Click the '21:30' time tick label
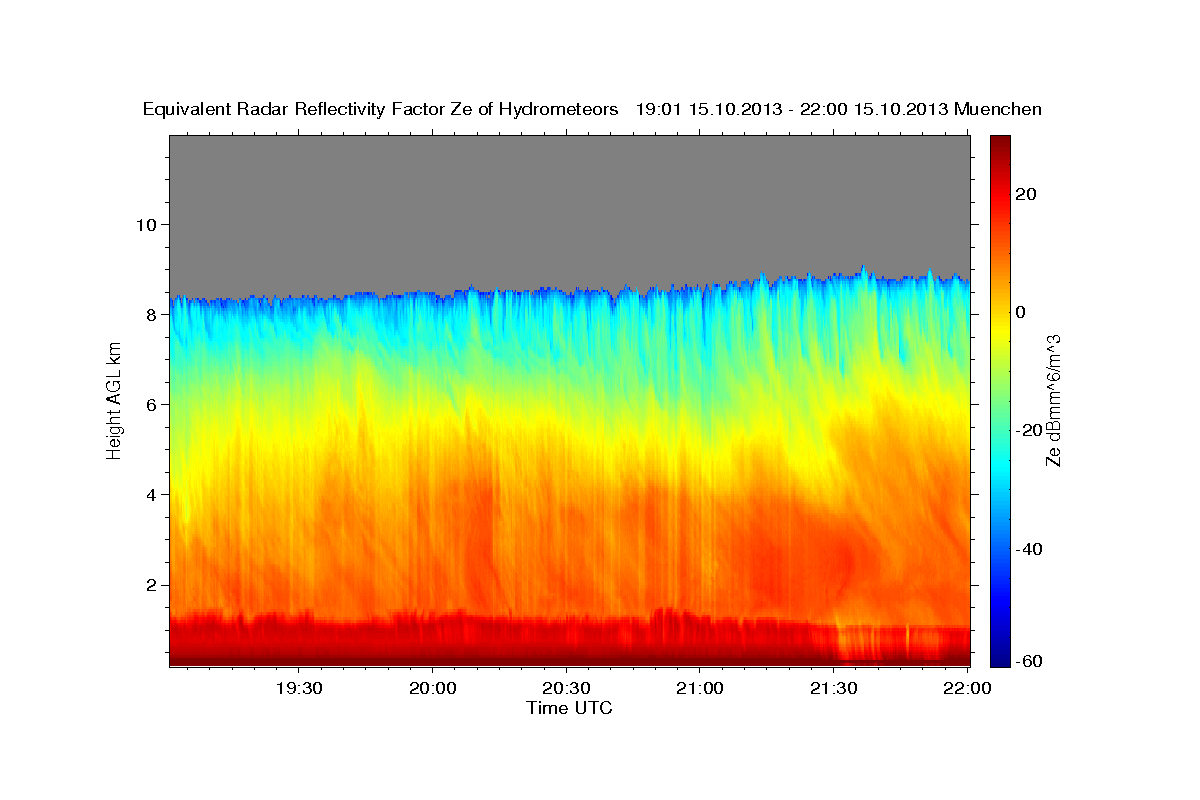This screenshot has width=1200, height=800. [x=833, y=688]
